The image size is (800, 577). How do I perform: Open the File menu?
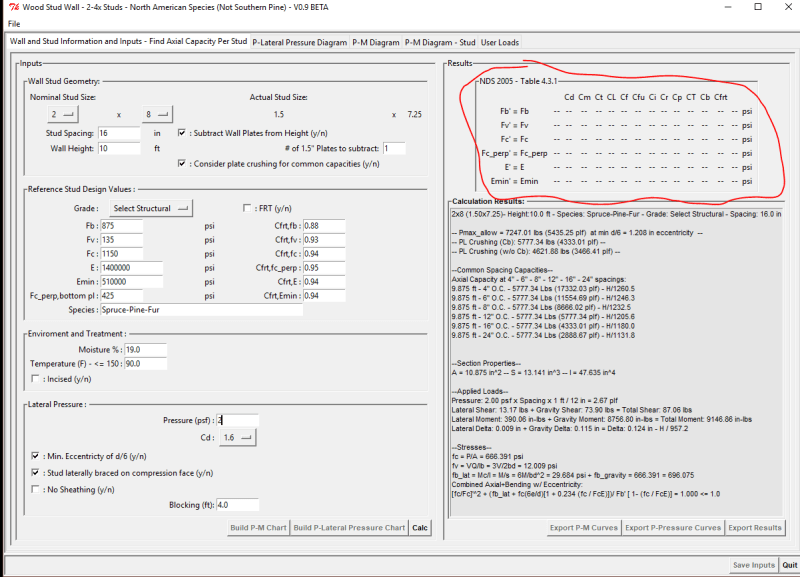coord(14,24)
